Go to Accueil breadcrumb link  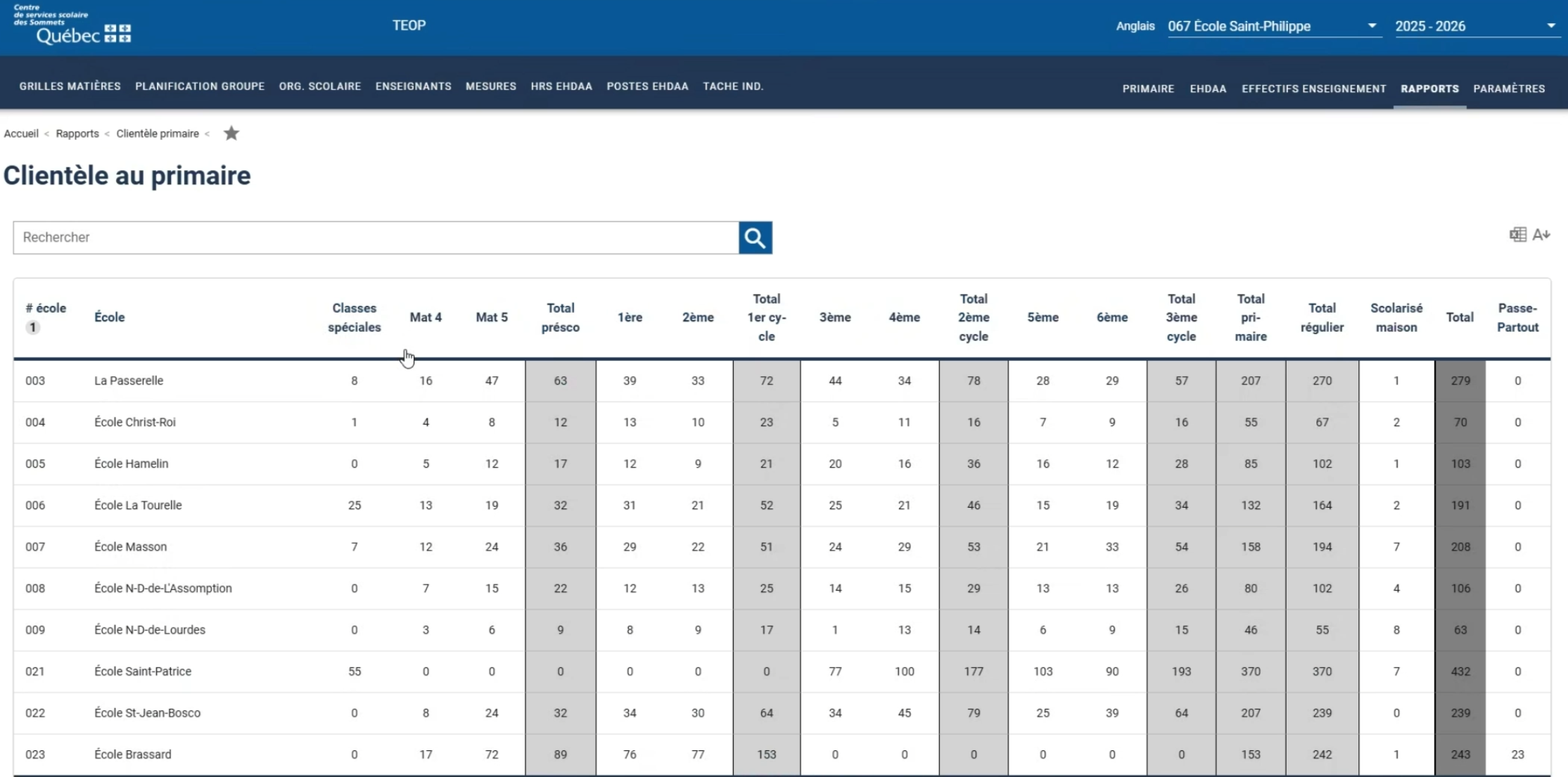[21, 134]
